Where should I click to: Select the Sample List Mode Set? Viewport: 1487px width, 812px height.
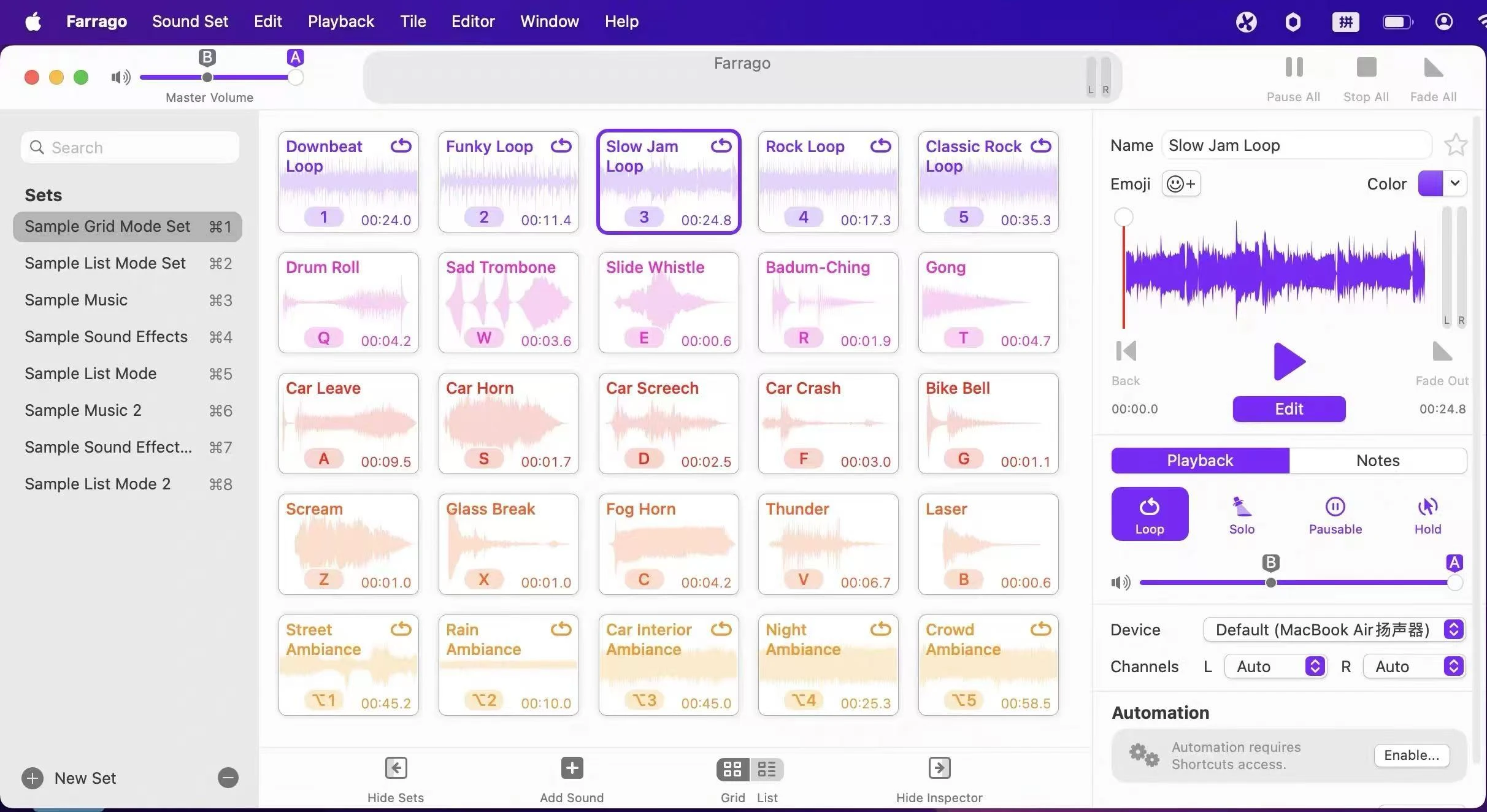tap(127, 263)
